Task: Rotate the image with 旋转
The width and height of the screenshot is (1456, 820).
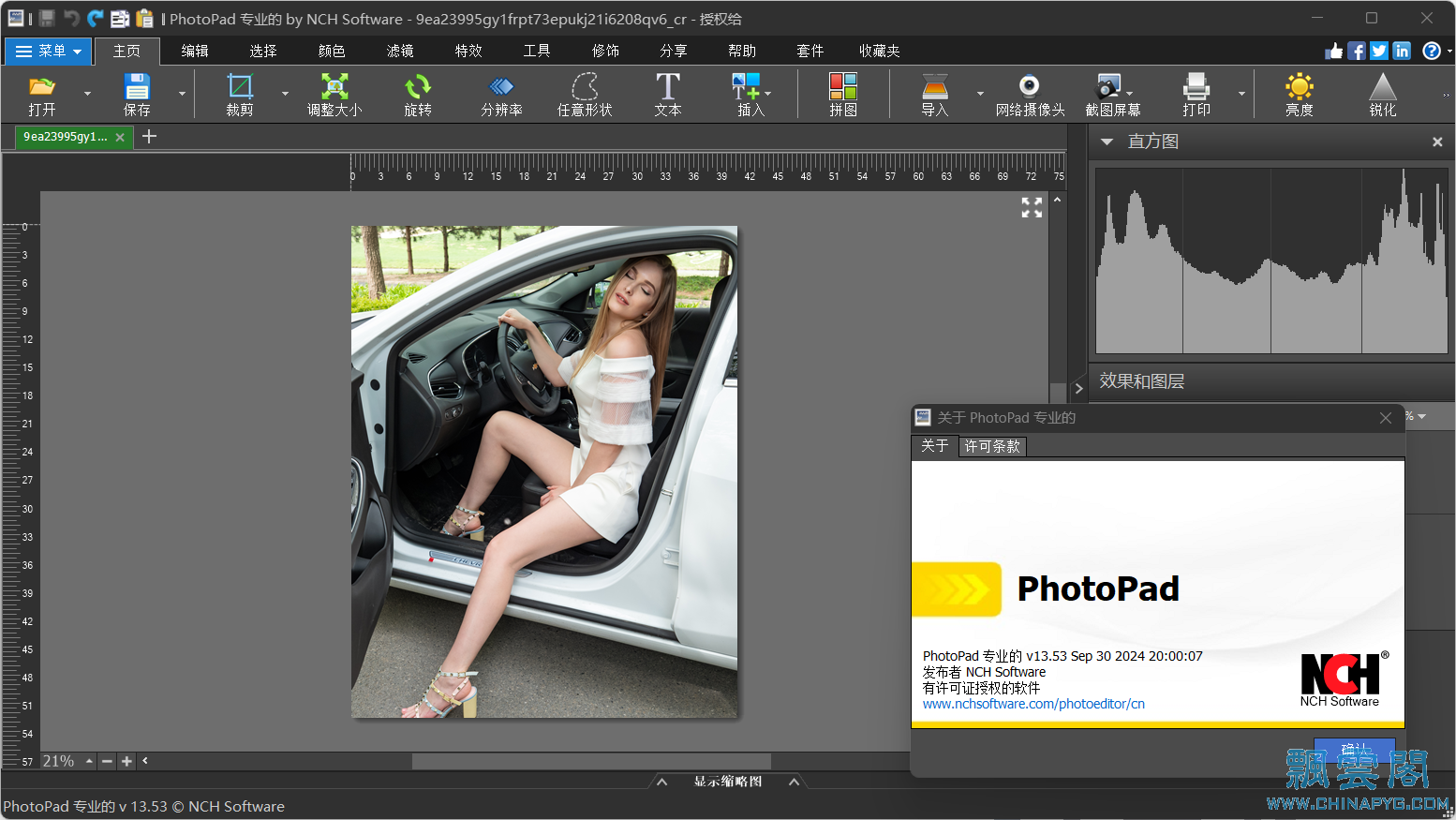Action: click(x=418, y=95)
